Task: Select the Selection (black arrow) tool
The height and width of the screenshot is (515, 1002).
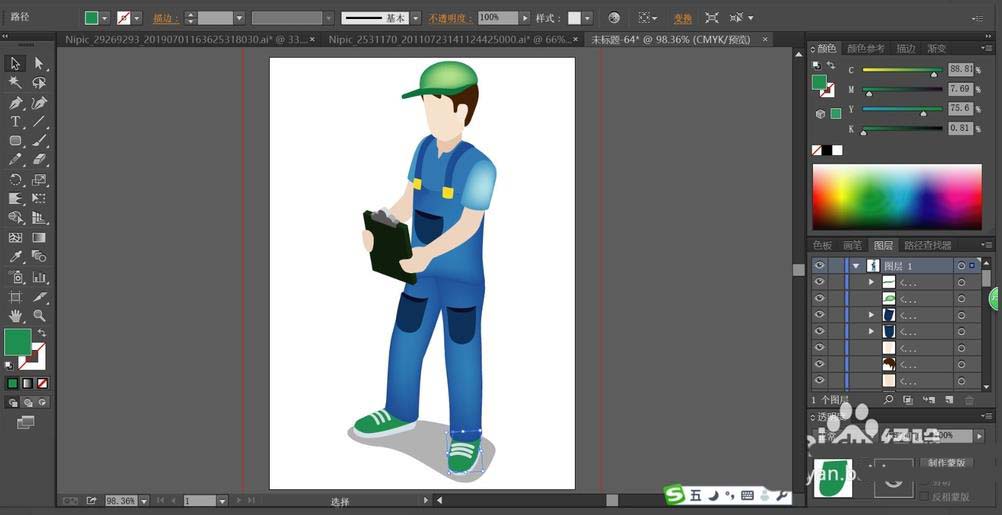Action: (x=16, y=63)
